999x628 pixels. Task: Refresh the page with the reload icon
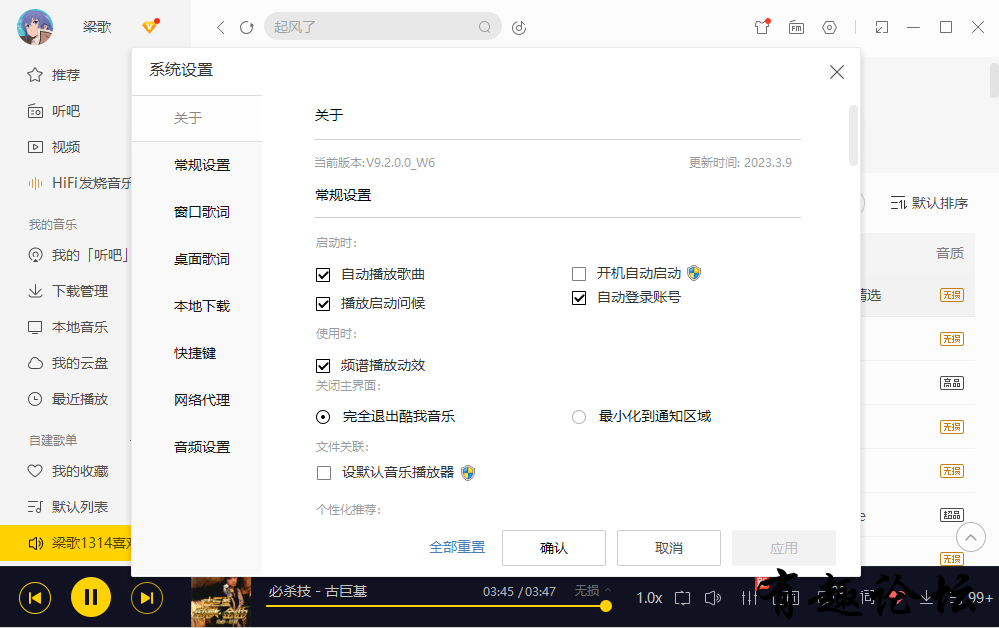click(x=247, y=27)
